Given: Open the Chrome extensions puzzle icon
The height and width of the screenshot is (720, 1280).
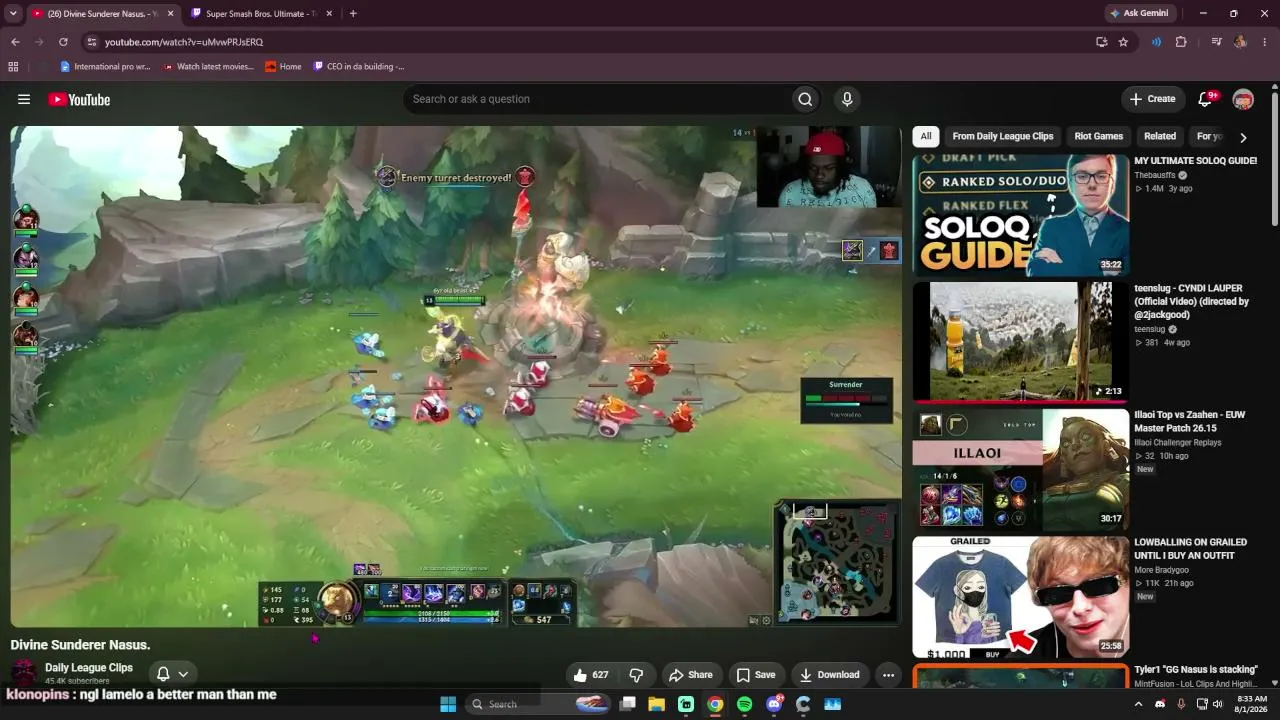Looking at the screenshot, I should [1181, 42].
